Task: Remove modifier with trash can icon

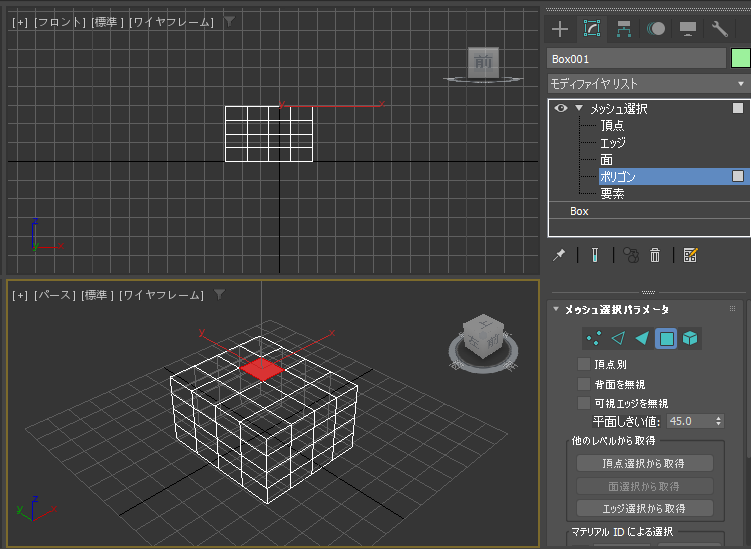Action: click(x=655, y=255)
